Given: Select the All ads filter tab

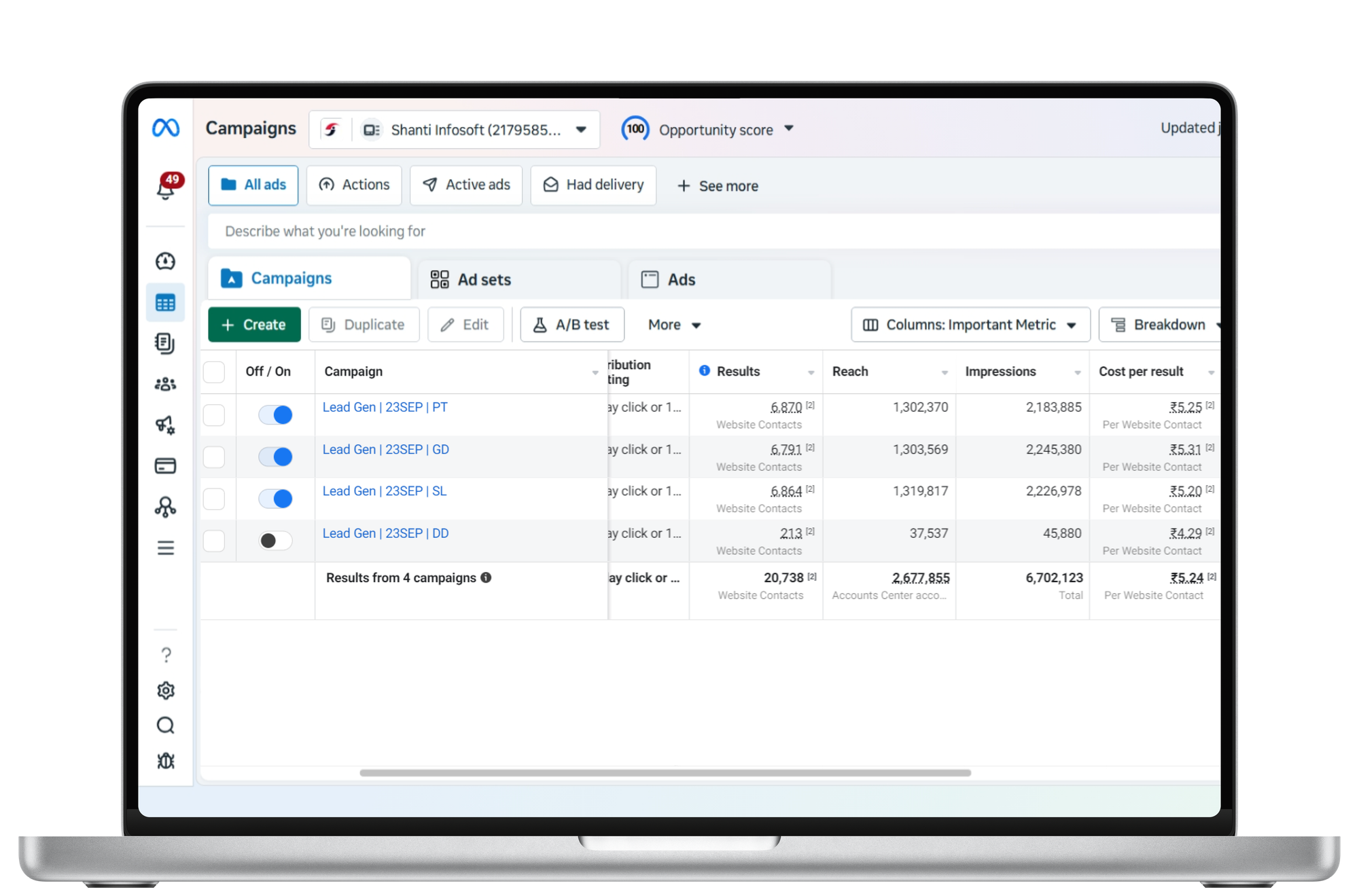Looking at the screenshot, I should 253,185.
